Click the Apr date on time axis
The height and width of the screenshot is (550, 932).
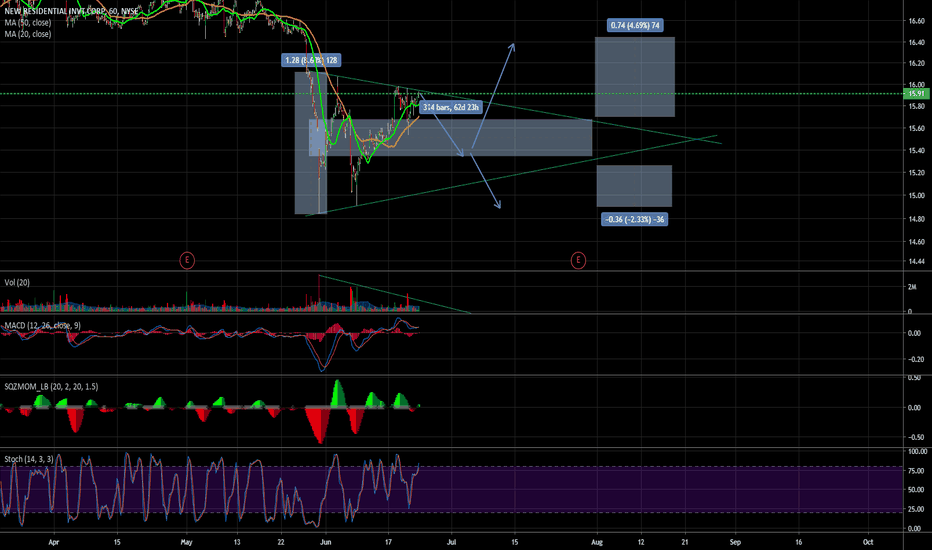tap(54, 542)
